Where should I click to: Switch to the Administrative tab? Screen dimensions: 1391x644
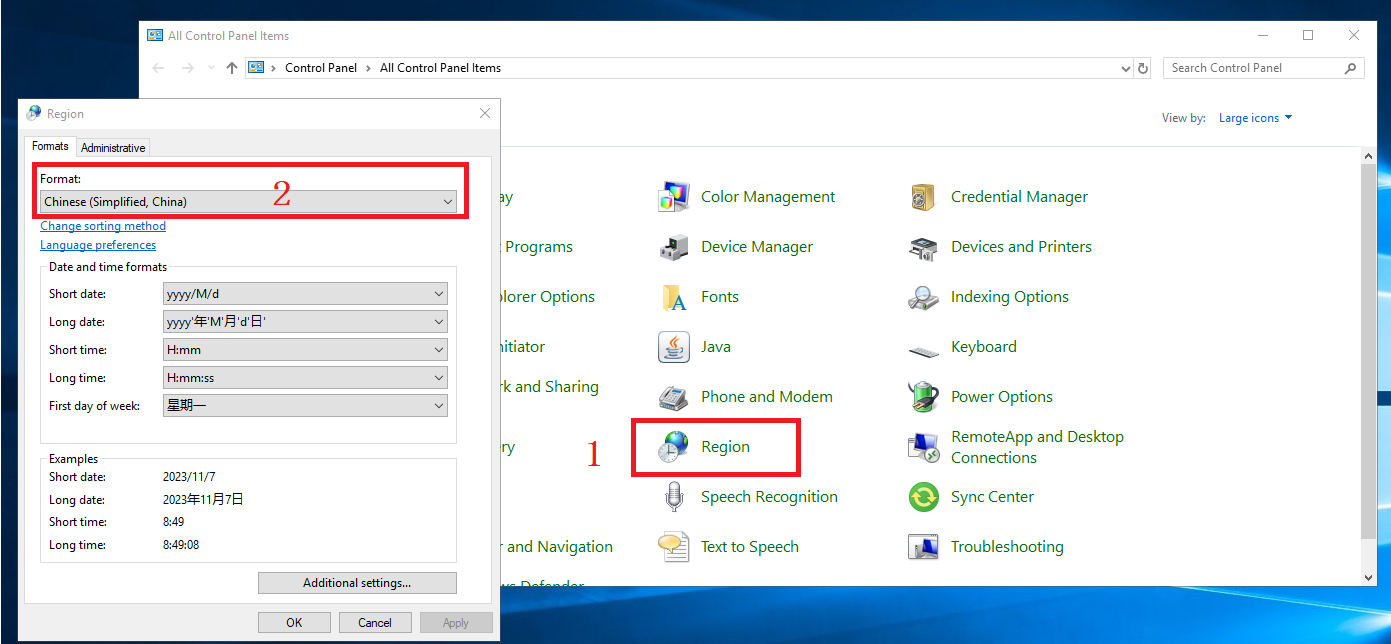(113, 148)
